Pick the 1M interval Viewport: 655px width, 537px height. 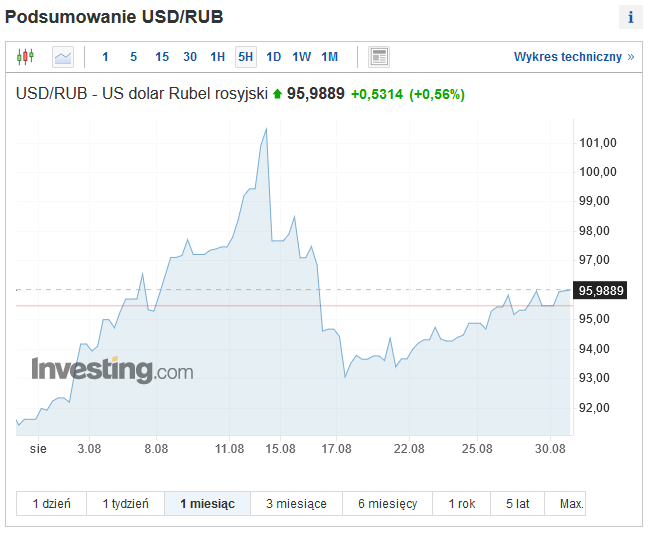click(x=330, y=57)
